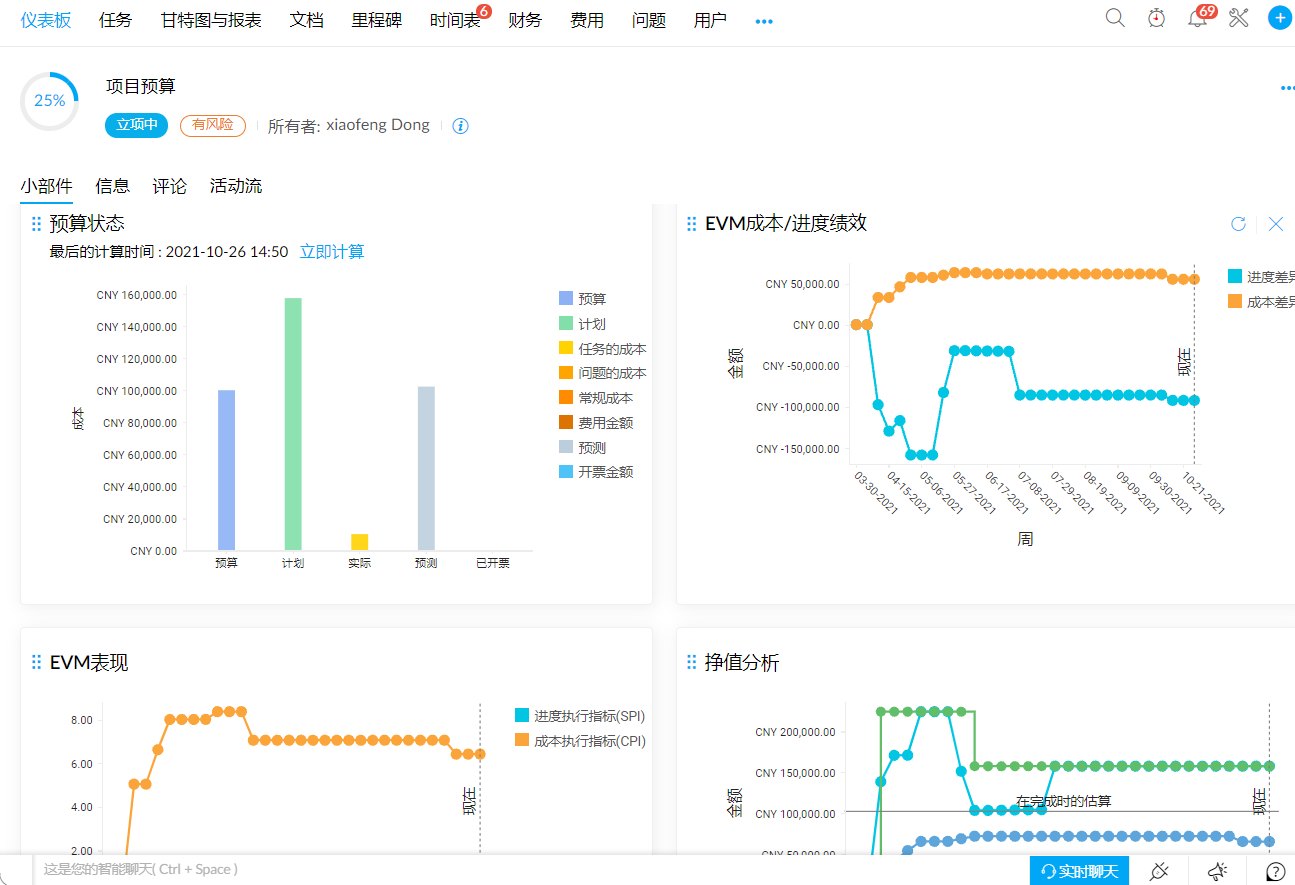Expand the ... overflow navigation menu
Screen dimensions: 1295x885
point(764,19)
